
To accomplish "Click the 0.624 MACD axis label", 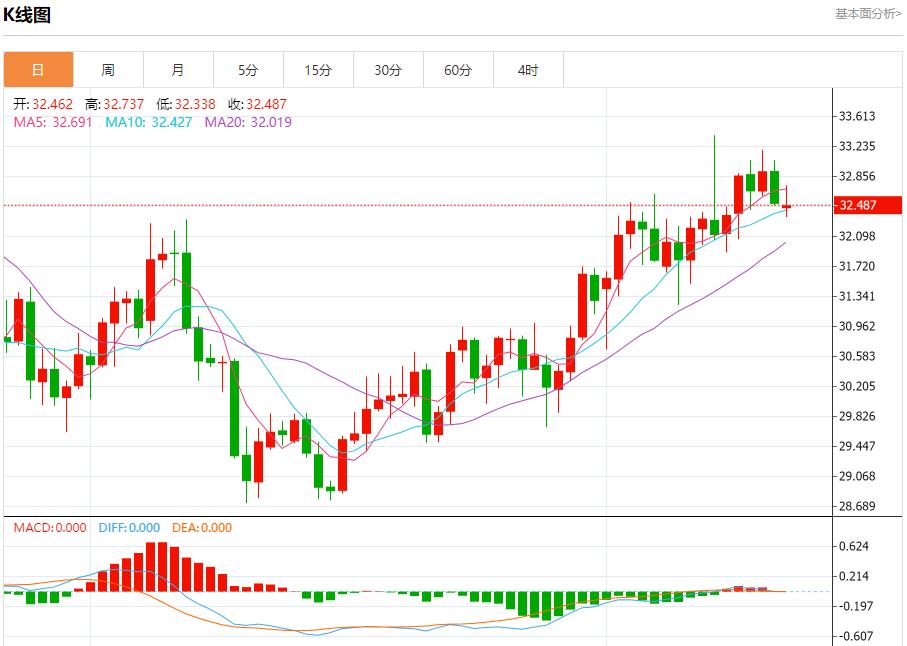I will coord(856,546).
